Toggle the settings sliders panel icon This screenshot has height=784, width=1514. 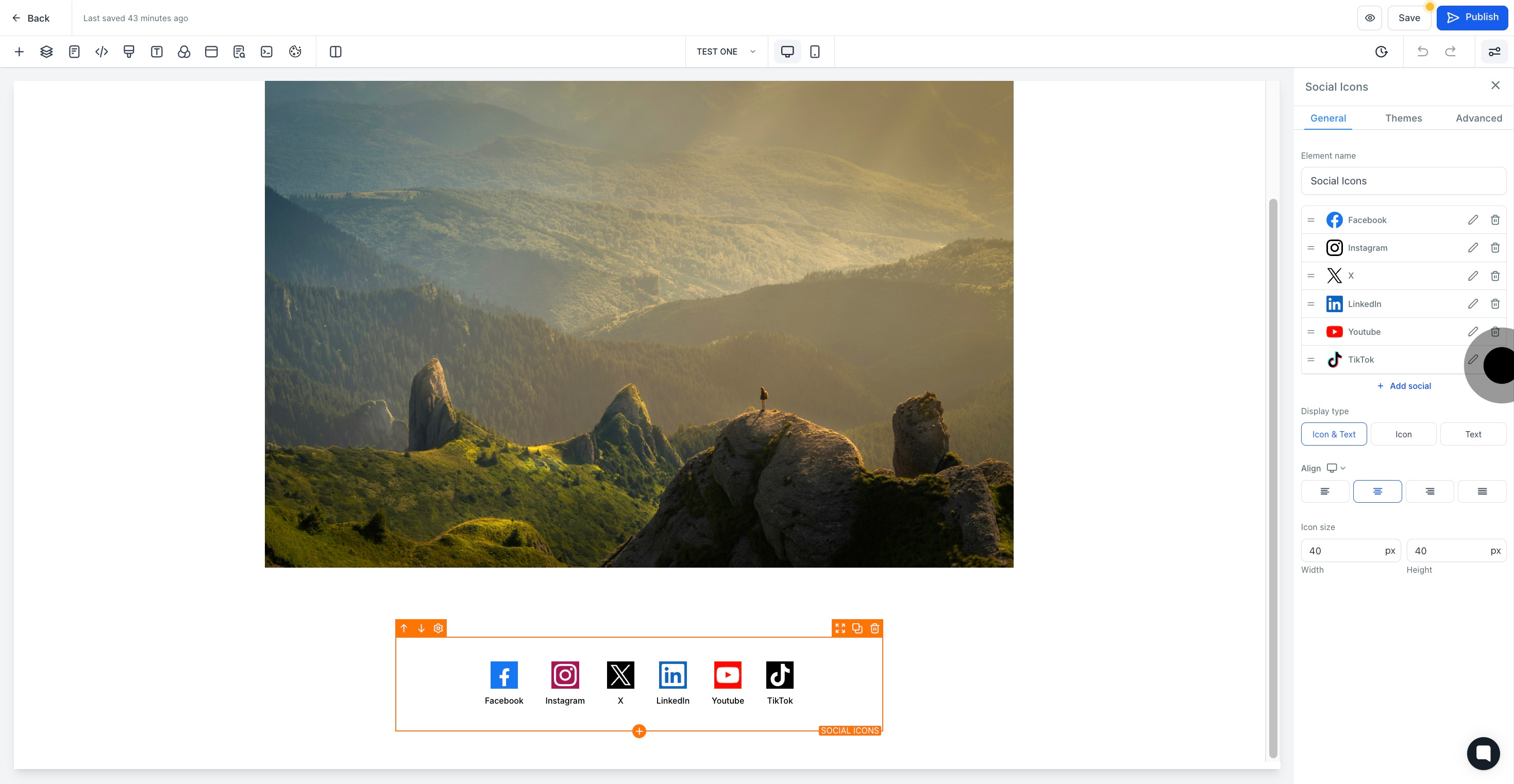1494,52
